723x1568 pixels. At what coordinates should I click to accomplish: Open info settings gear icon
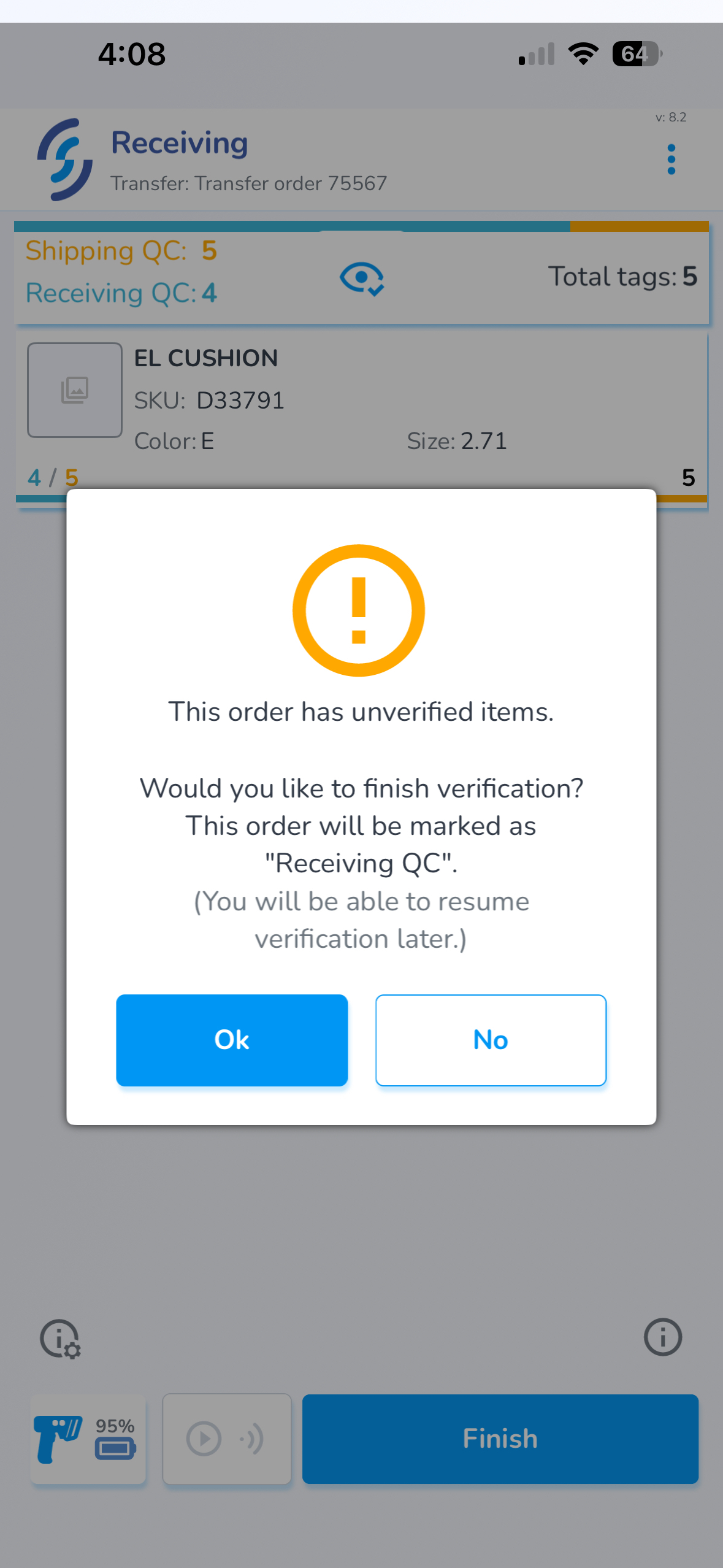tap(60, 1339)
